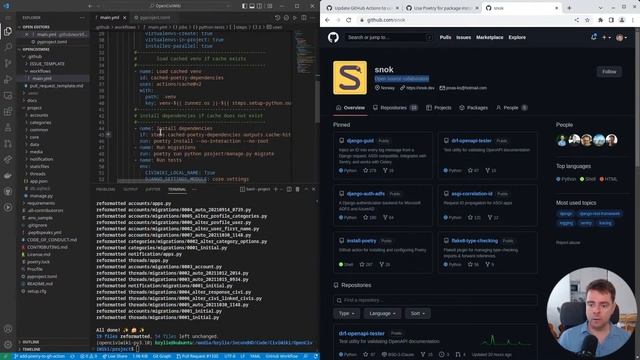
Task: Expand the ISSUE_TEMPLATE folder
Action: (47, 64)
